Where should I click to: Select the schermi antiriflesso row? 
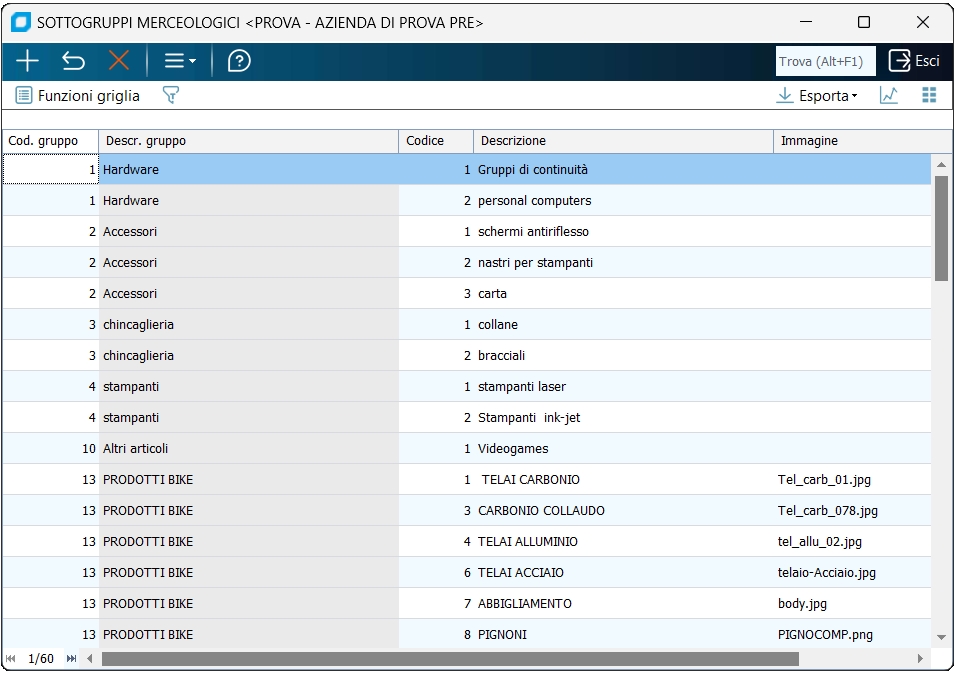(x=466, y=232)
